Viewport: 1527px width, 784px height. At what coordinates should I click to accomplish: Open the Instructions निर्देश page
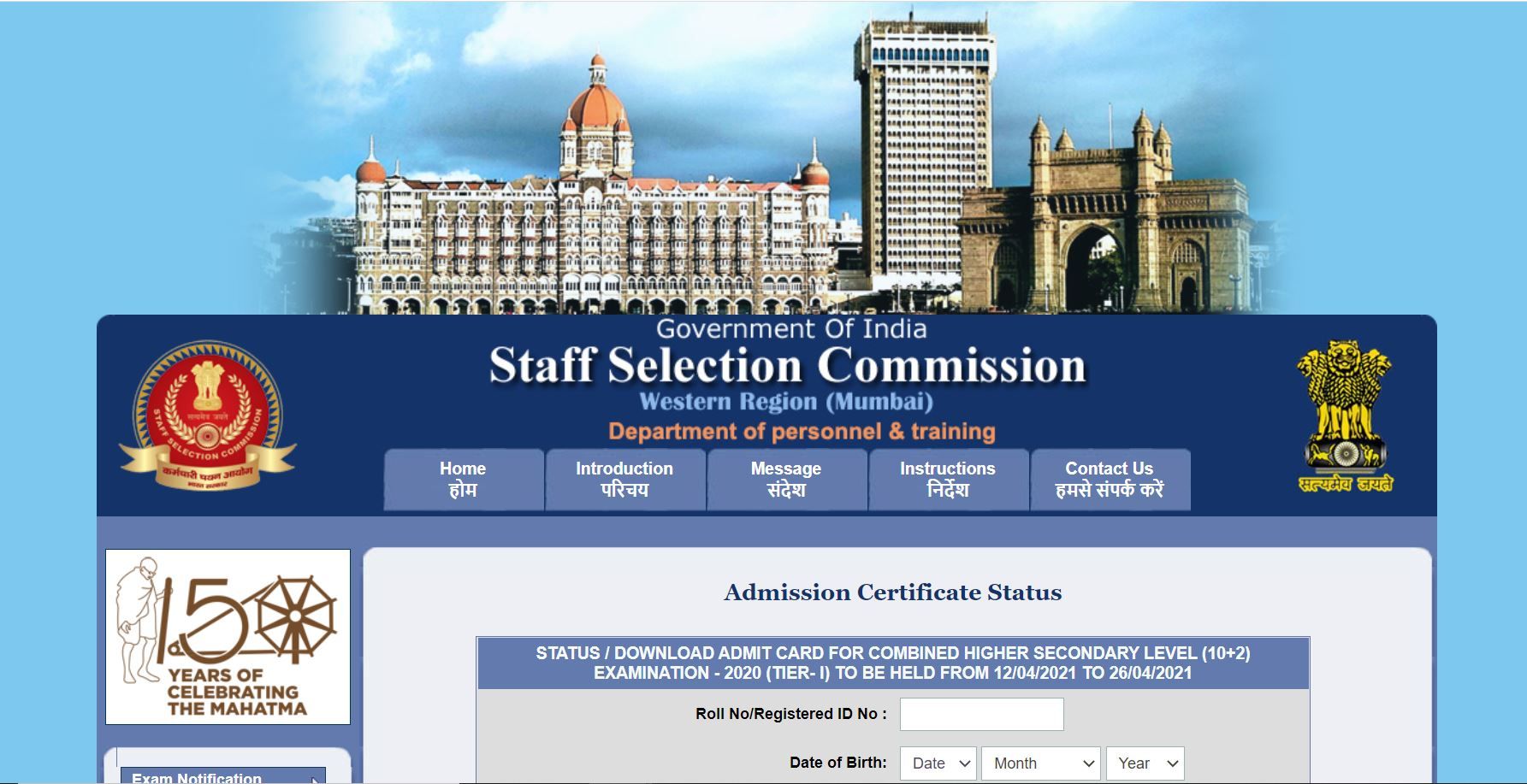click(947, 480)
